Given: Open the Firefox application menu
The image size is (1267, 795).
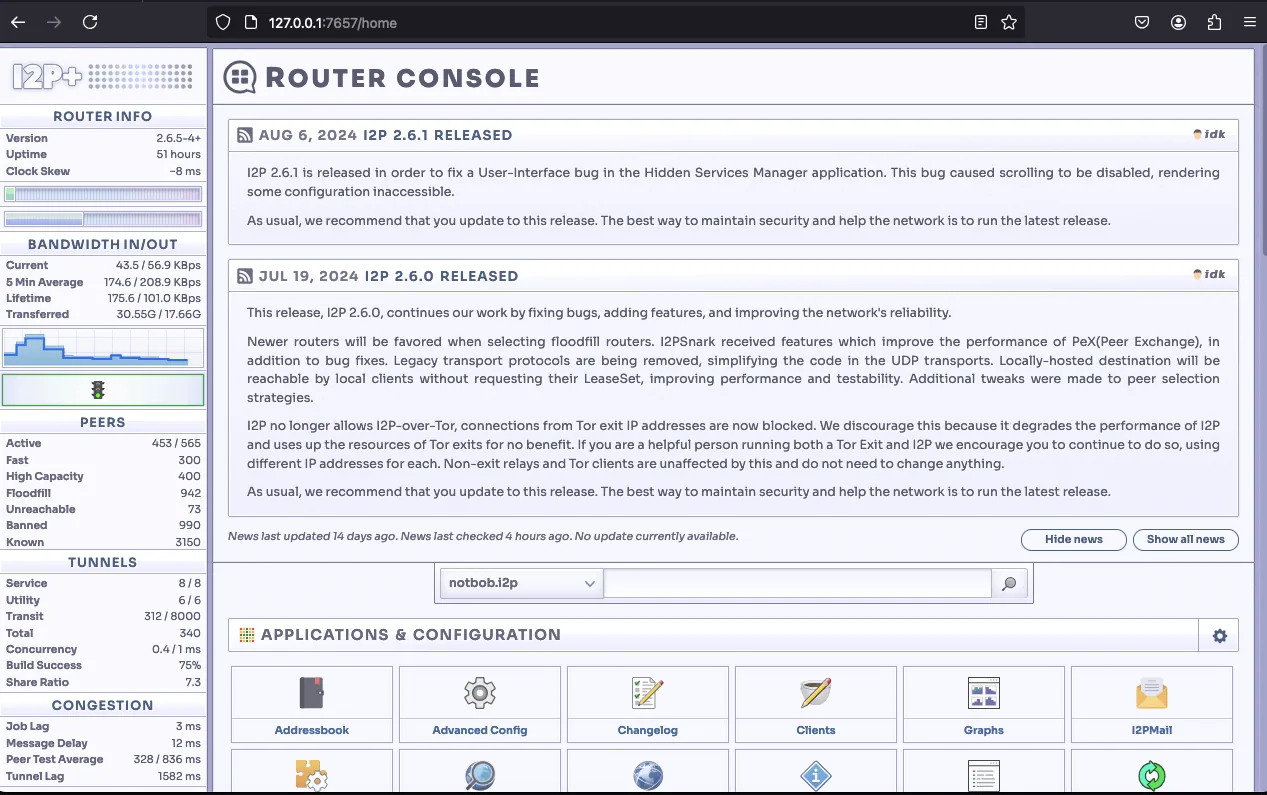Looking at the screenshot, I should coord(1249,21).
